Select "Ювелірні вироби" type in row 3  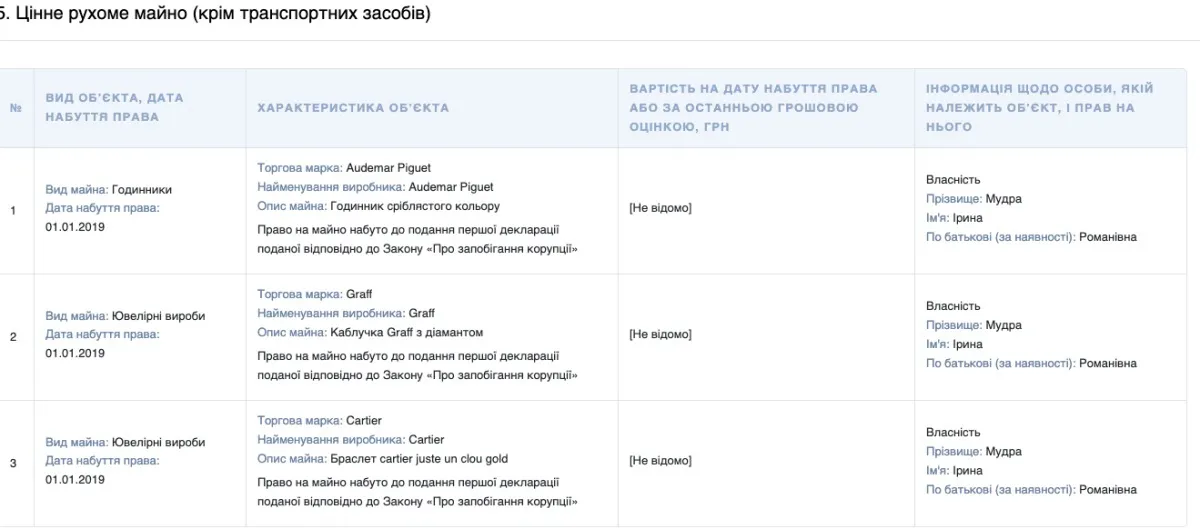click(x=158, y=442)
